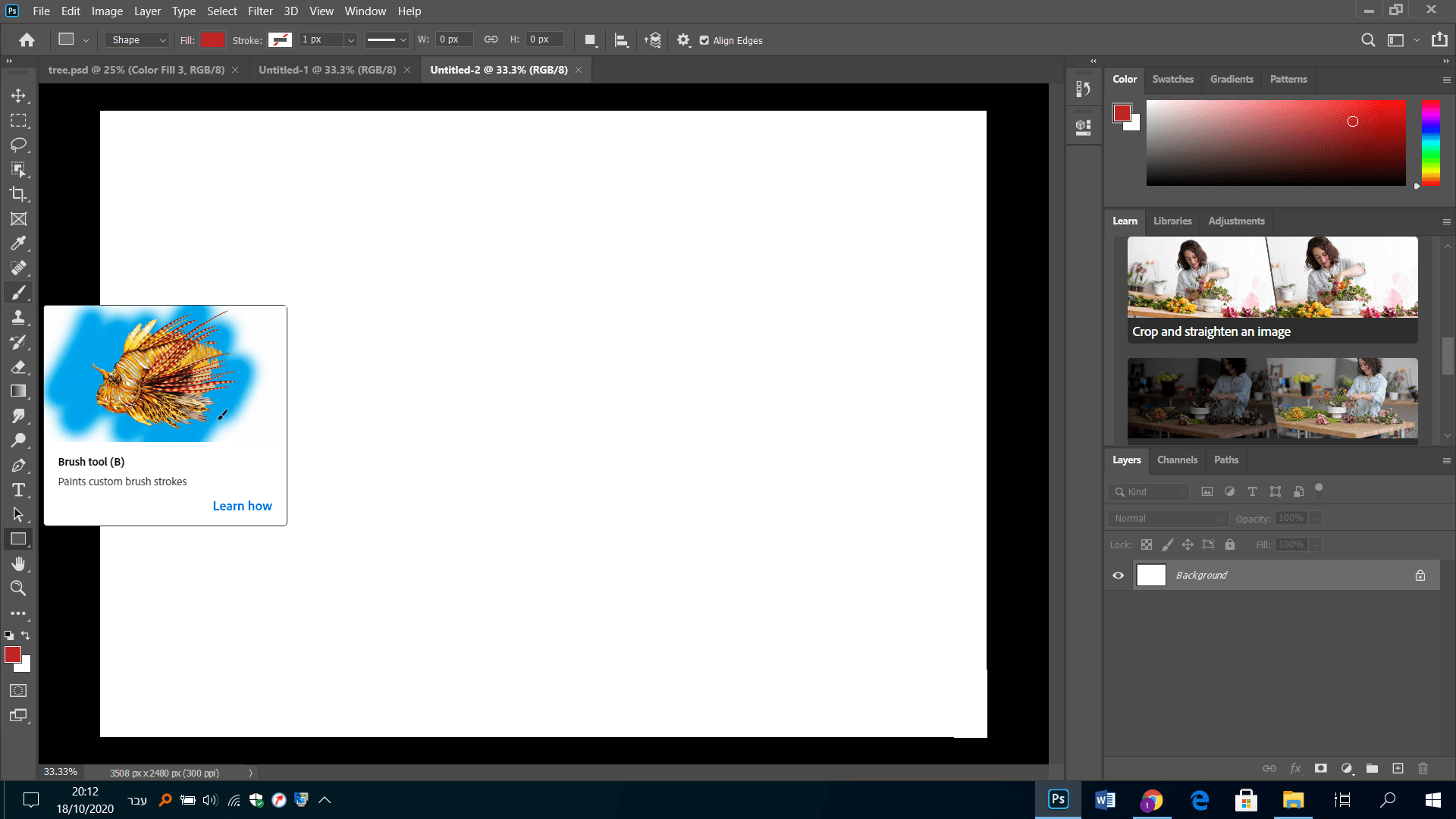Open the tree.psd document tab

136,70
